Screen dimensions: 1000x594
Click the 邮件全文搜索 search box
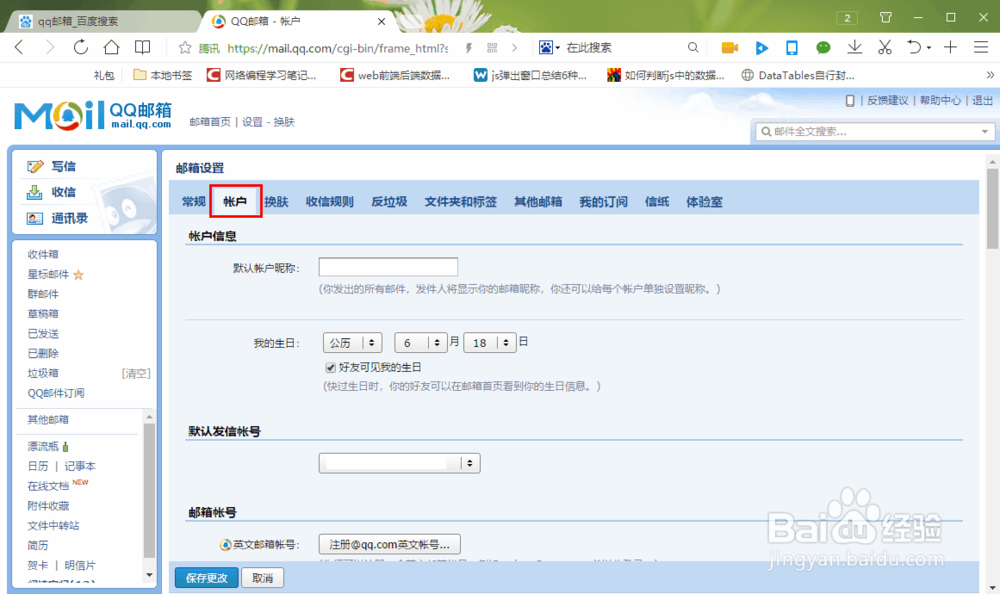(x=874, y=132)
